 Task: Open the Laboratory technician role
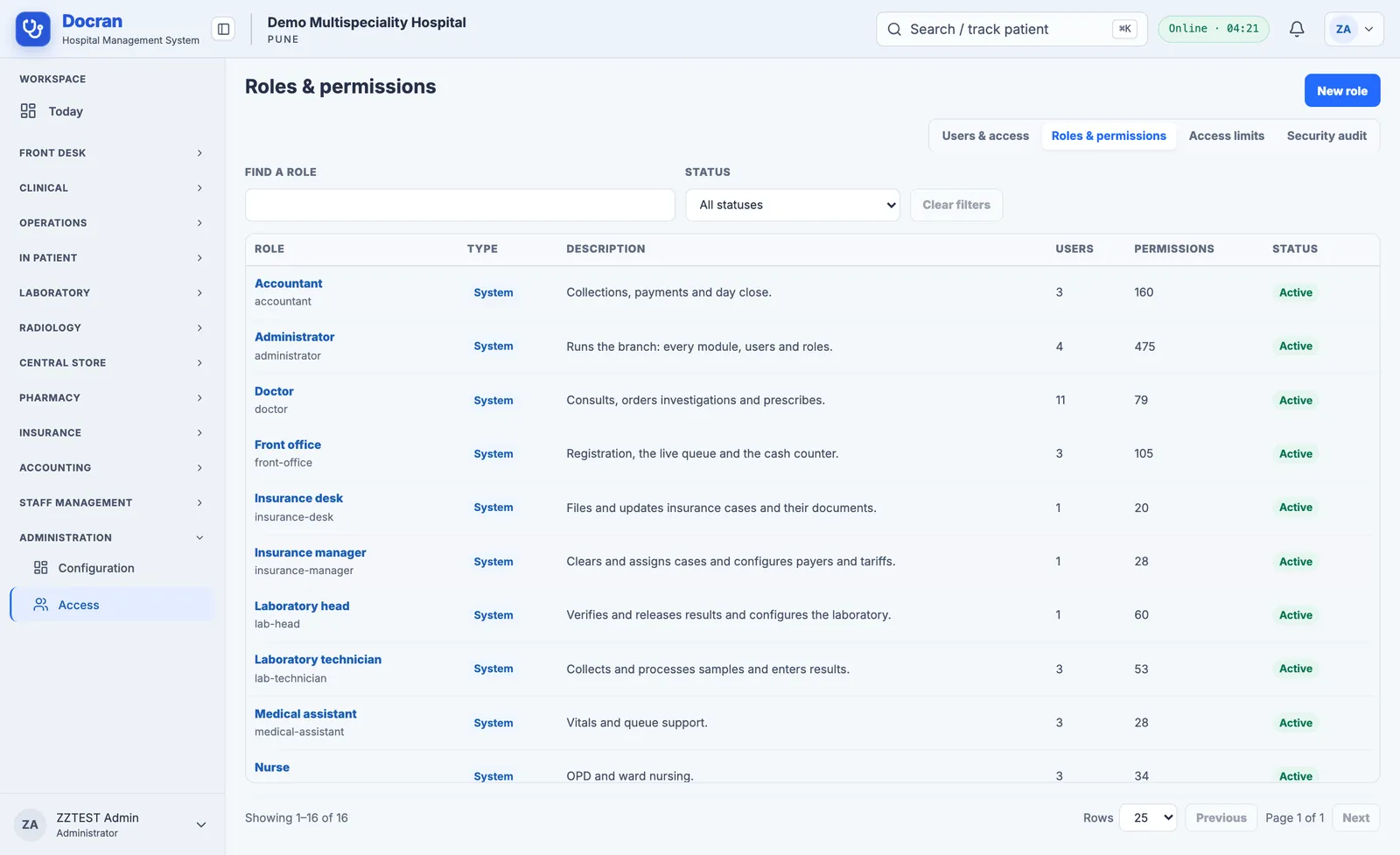pos(318,660)
